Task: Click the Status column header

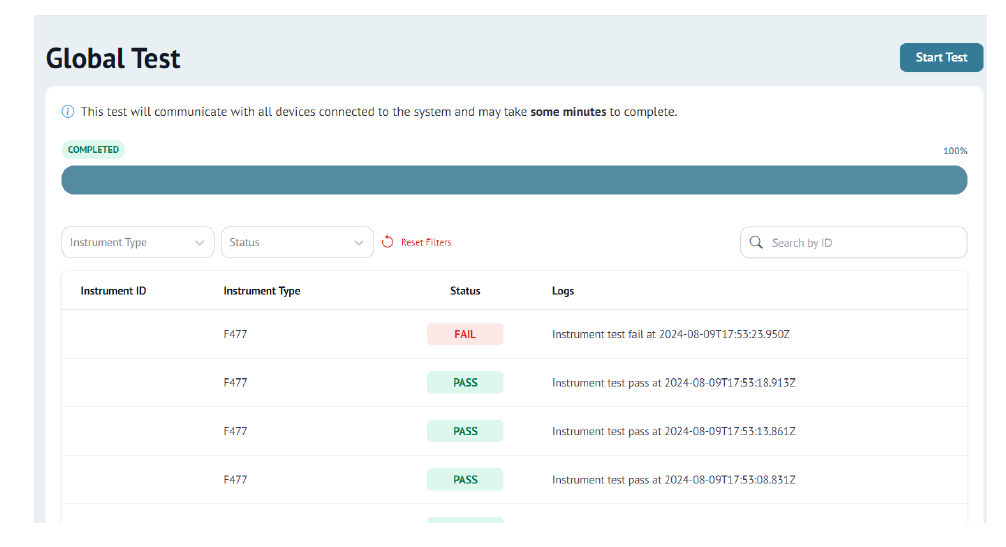Action: click(x=465, y=291)
